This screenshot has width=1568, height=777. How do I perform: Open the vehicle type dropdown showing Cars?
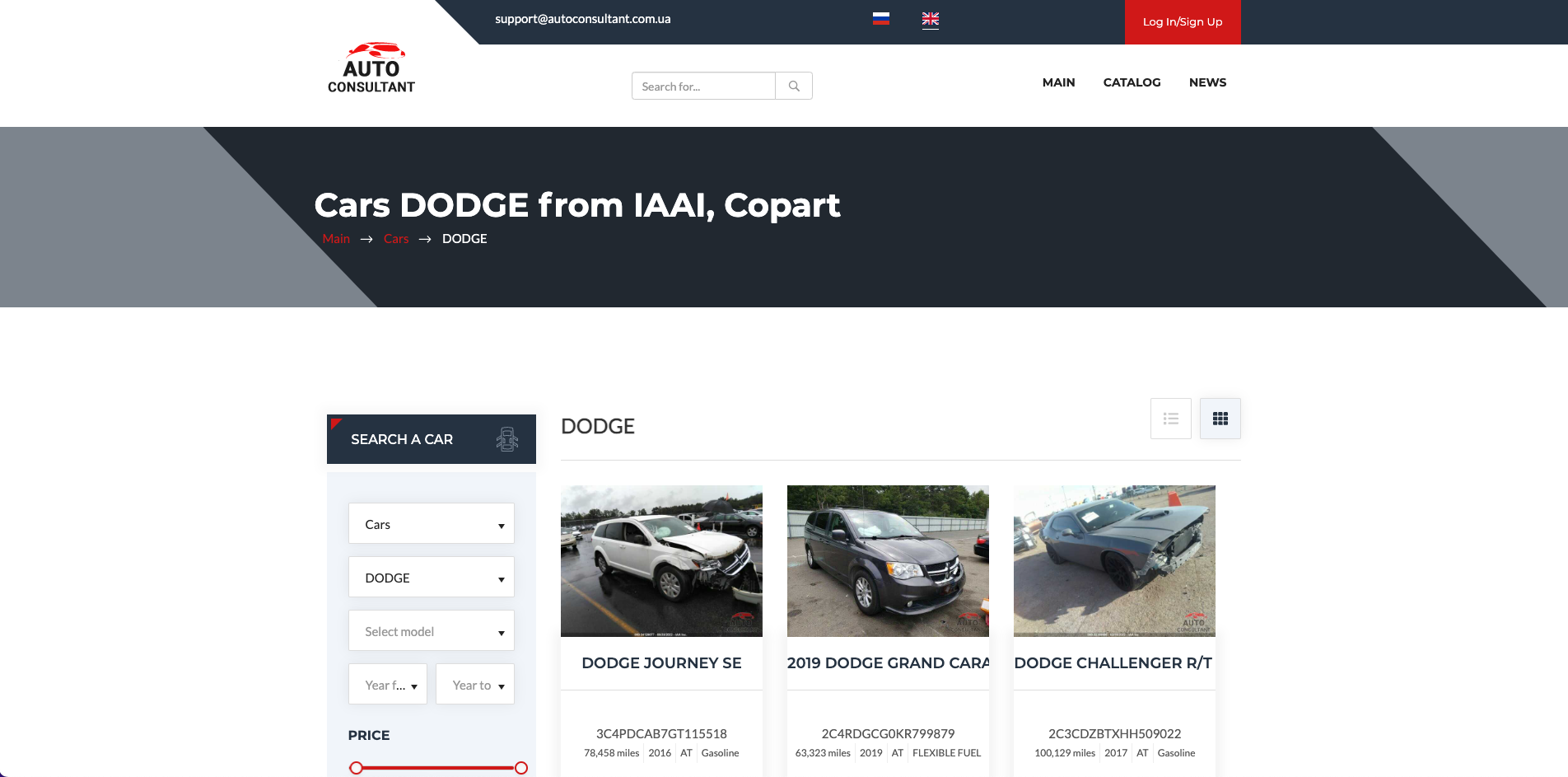(431, 523)
